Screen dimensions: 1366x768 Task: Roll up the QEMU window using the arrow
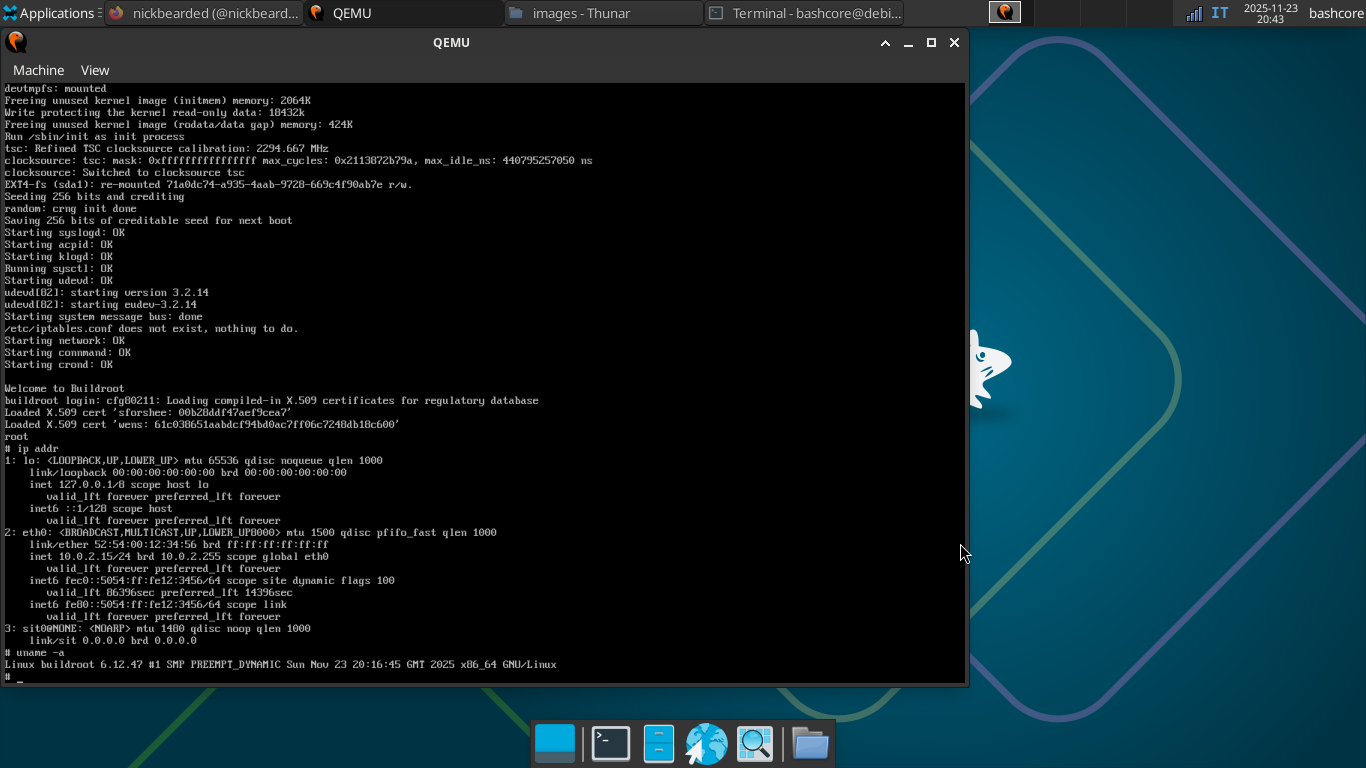pos(885,43)
